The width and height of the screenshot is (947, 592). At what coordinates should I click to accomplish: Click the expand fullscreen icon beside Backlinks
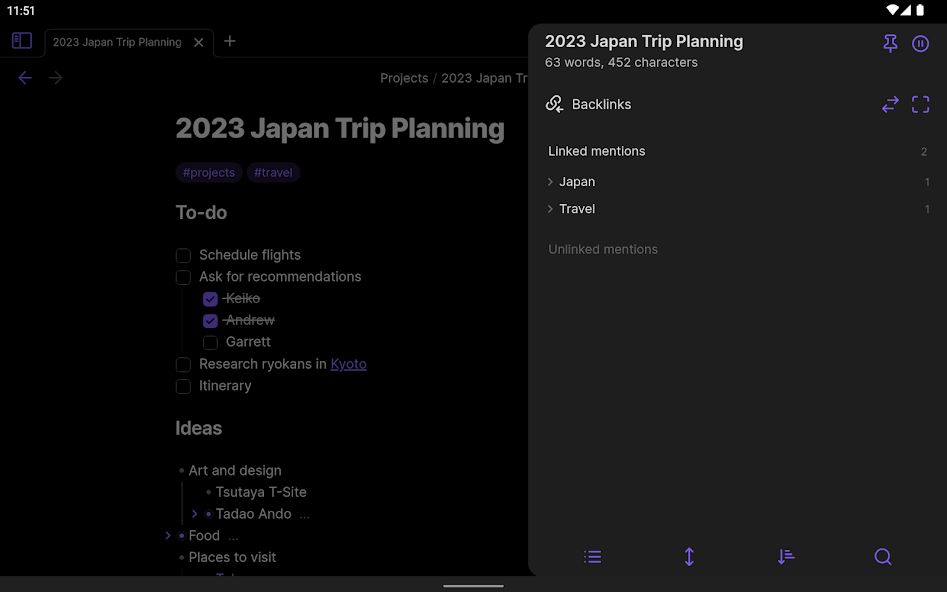click(x=921, y=105)
